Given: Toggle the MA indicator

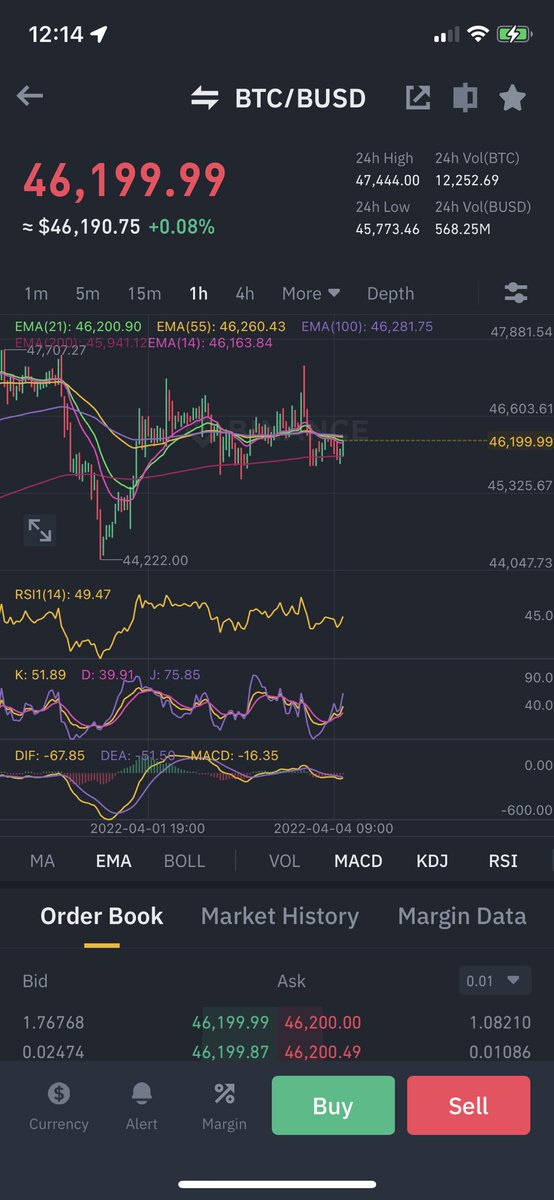Looking at the screenshot, I should click(42, 861).
